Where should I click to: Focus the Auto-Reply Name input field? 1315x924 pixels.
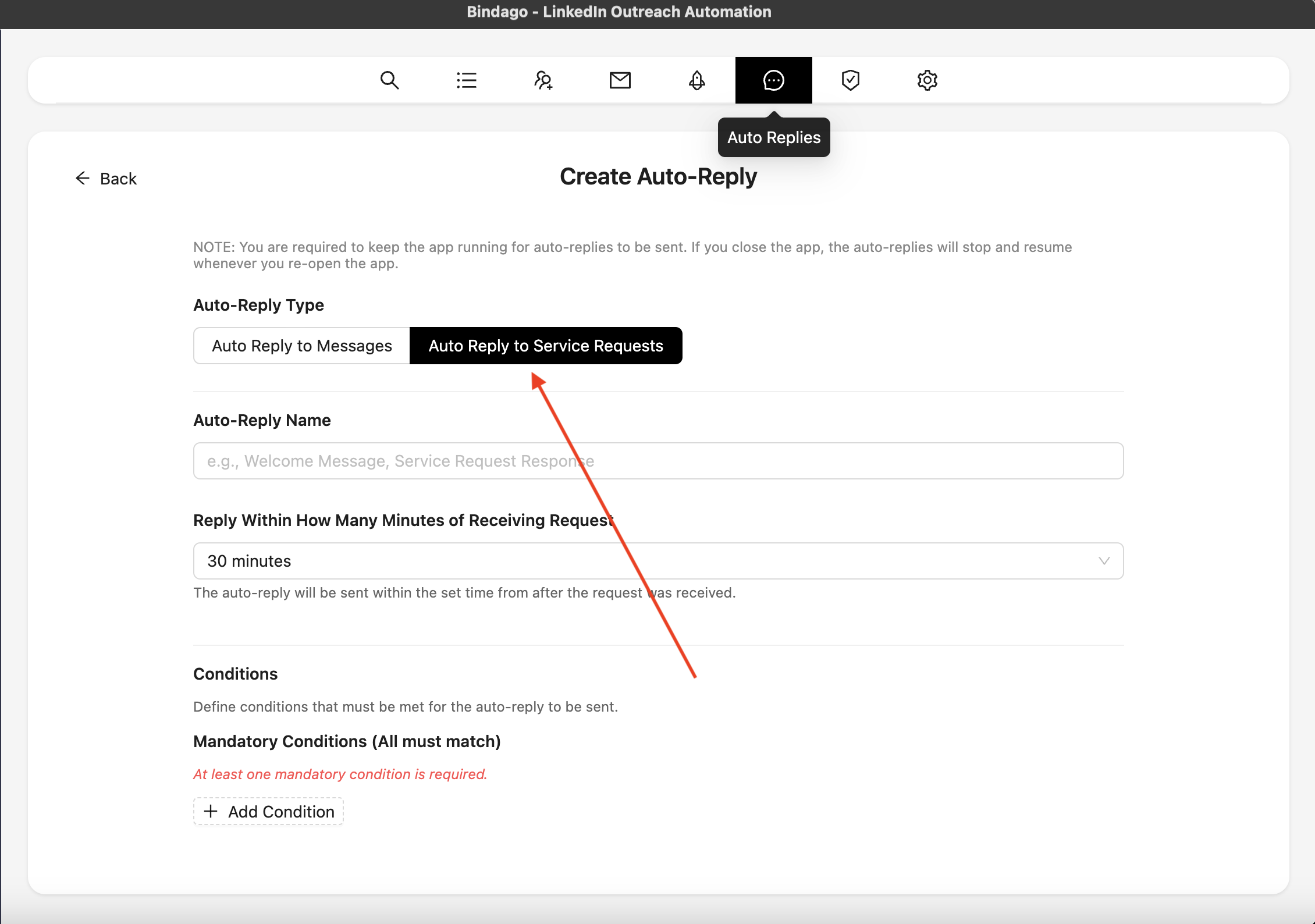point(658,461)
